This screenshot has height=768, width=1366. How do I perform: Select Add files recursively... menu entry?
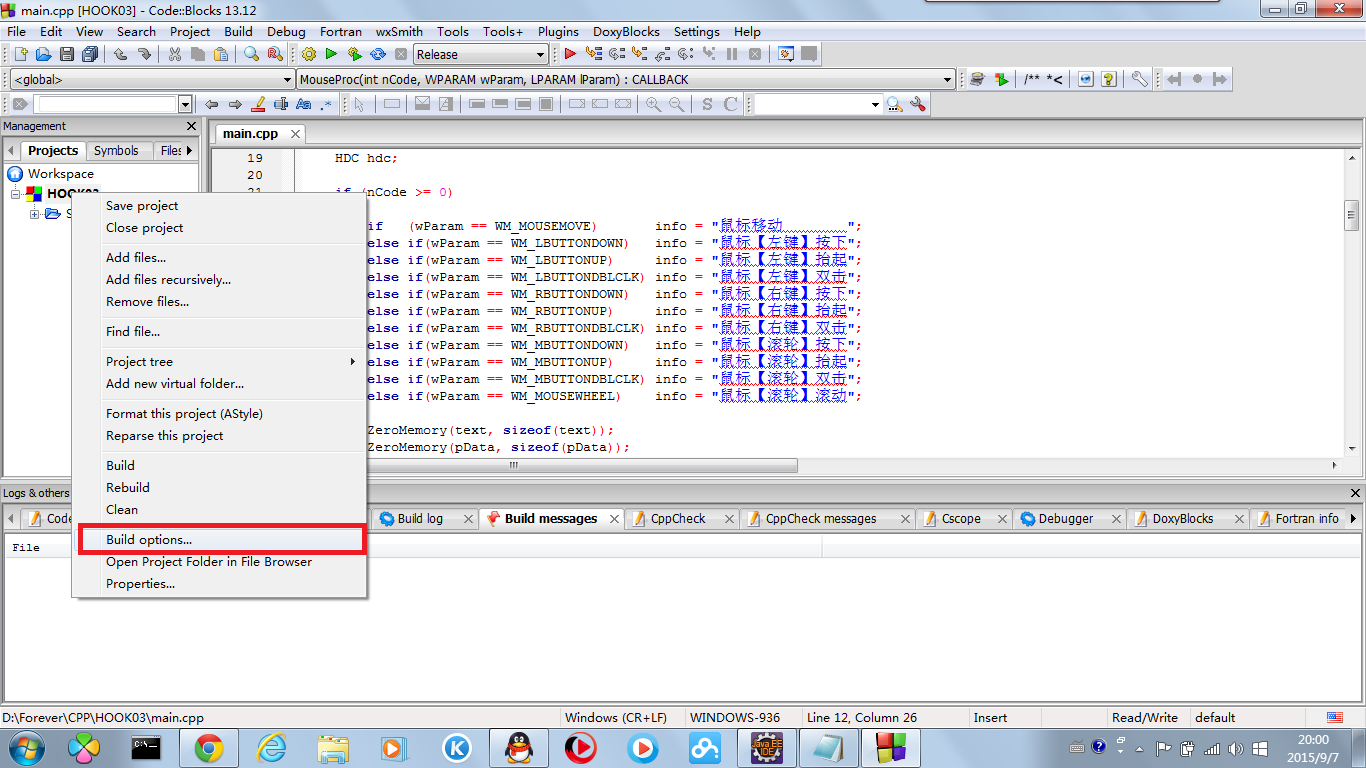coord(220,279)
